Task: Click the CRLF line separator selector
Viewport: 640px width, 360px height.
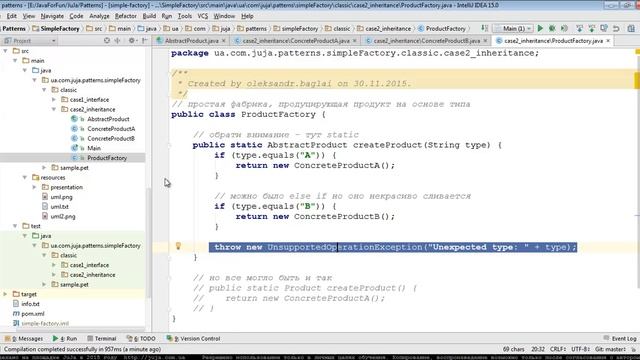Action: 558,349
